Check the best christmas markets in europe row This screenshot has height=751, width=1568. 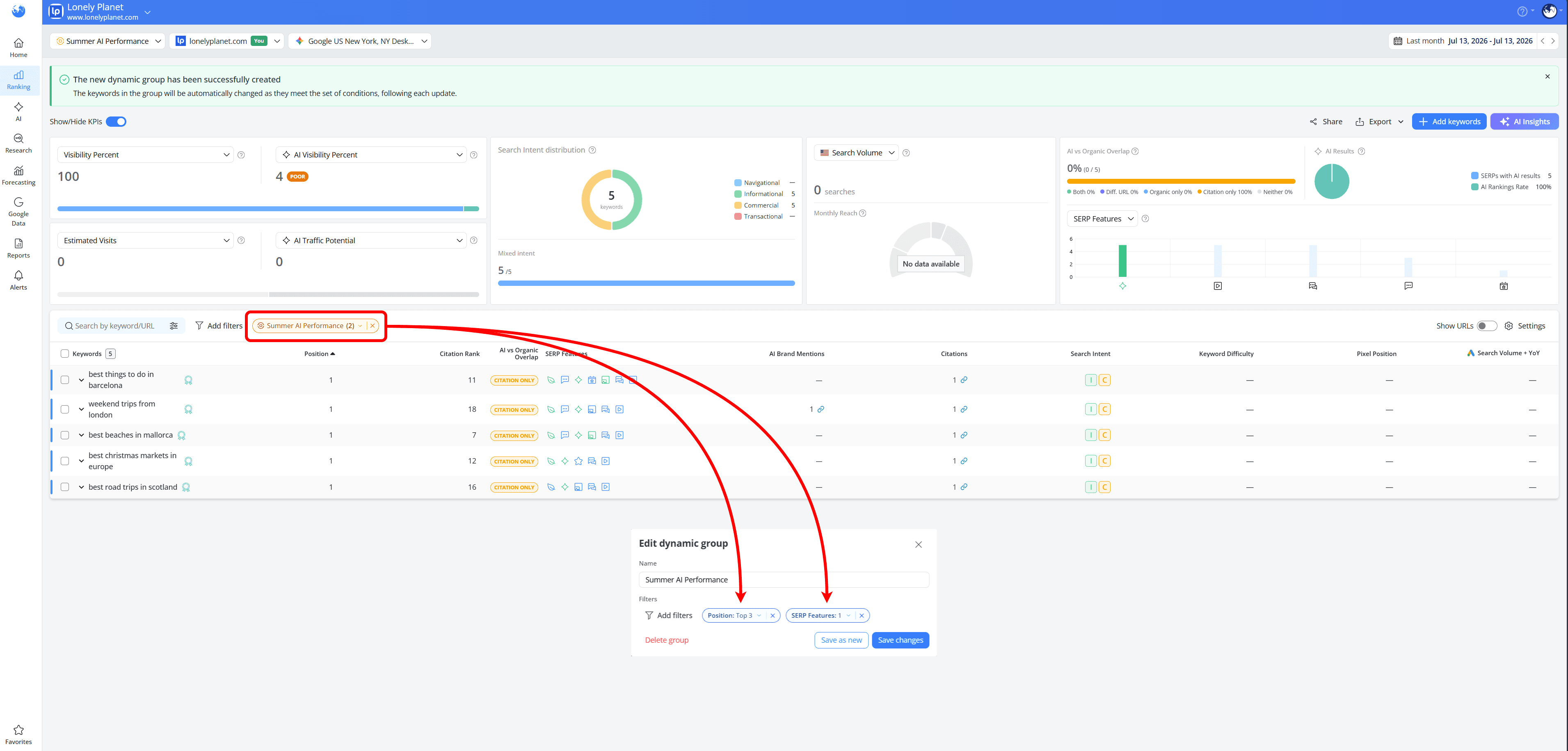pyautogui.click(x=64, y=461)
